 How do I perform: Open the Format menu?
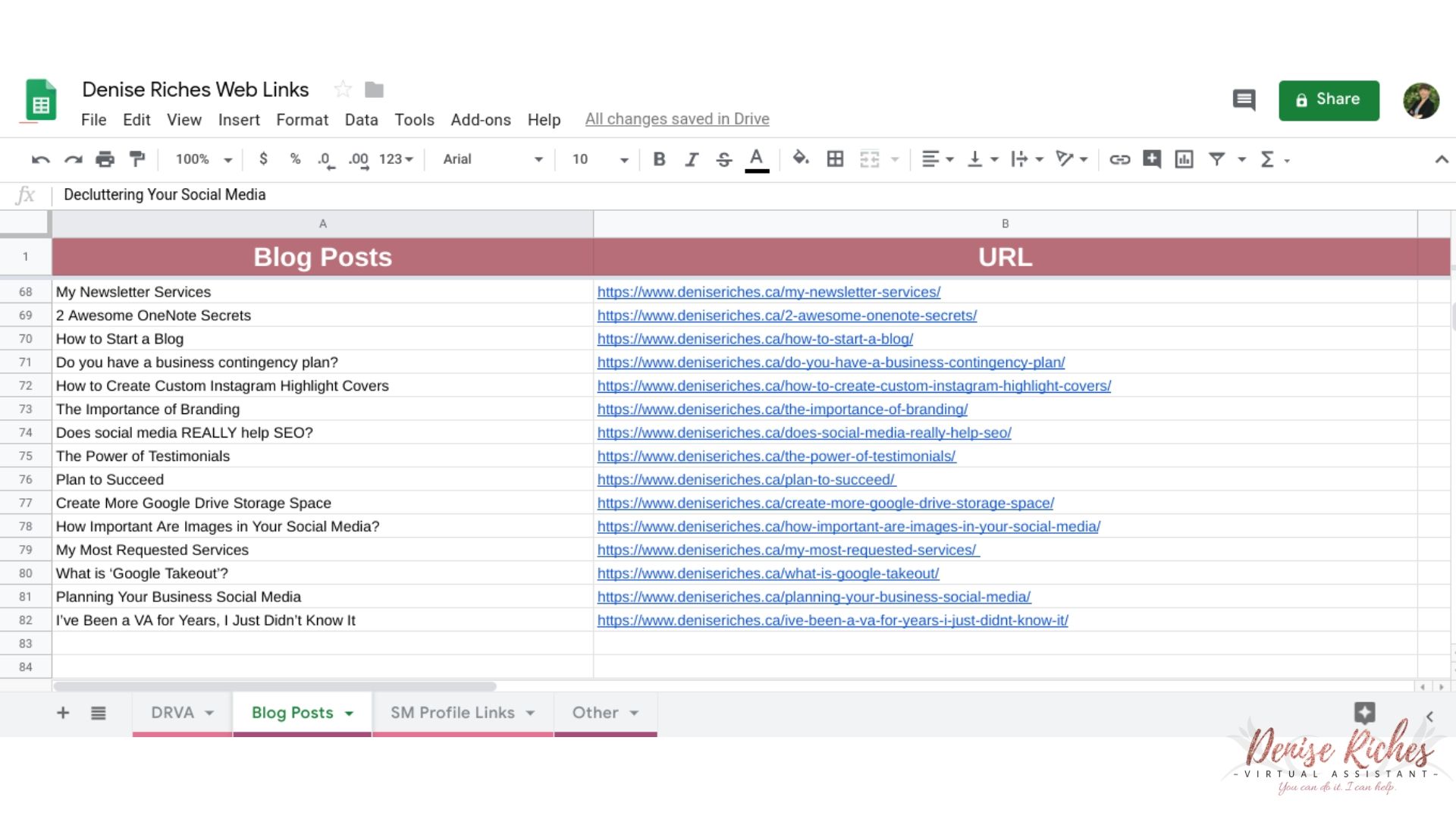(x=303, y=120)
